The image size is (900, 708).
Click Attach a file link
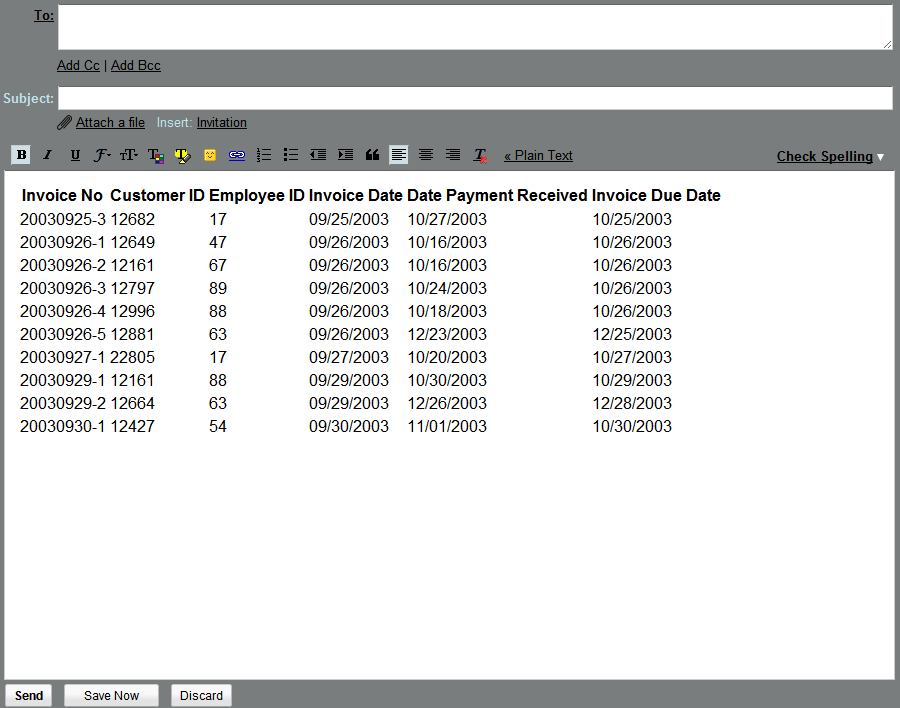(x=110, y=122)
